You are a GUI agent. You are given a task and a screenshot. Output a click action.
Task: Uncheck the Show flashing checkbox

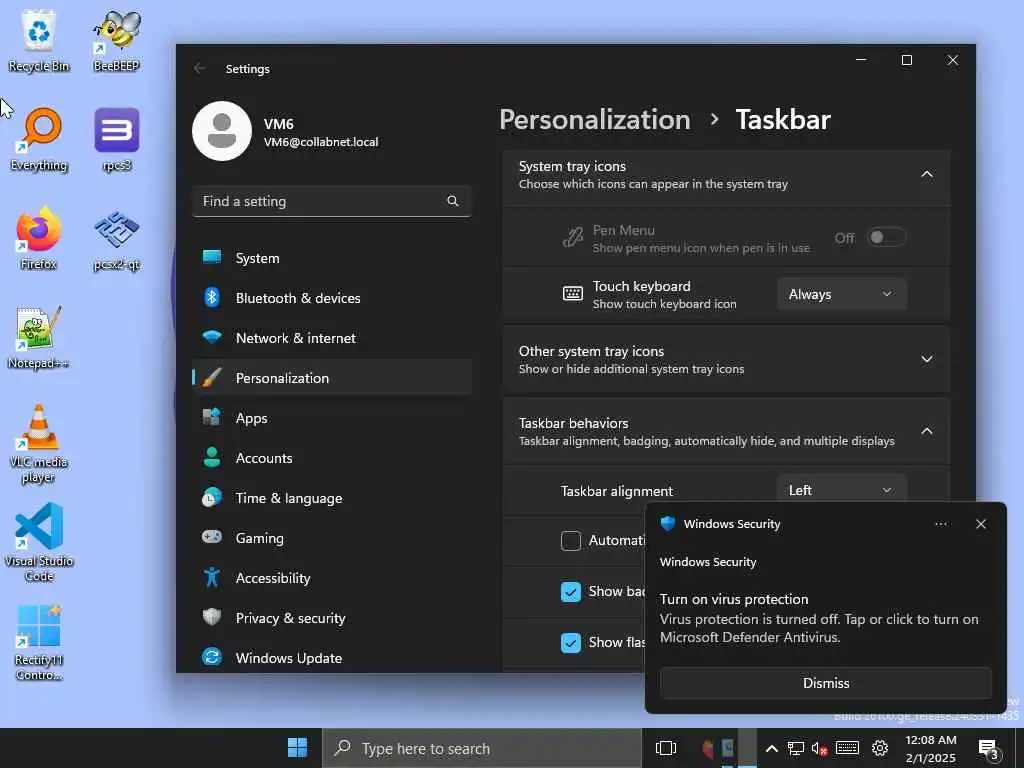point(571,643)
